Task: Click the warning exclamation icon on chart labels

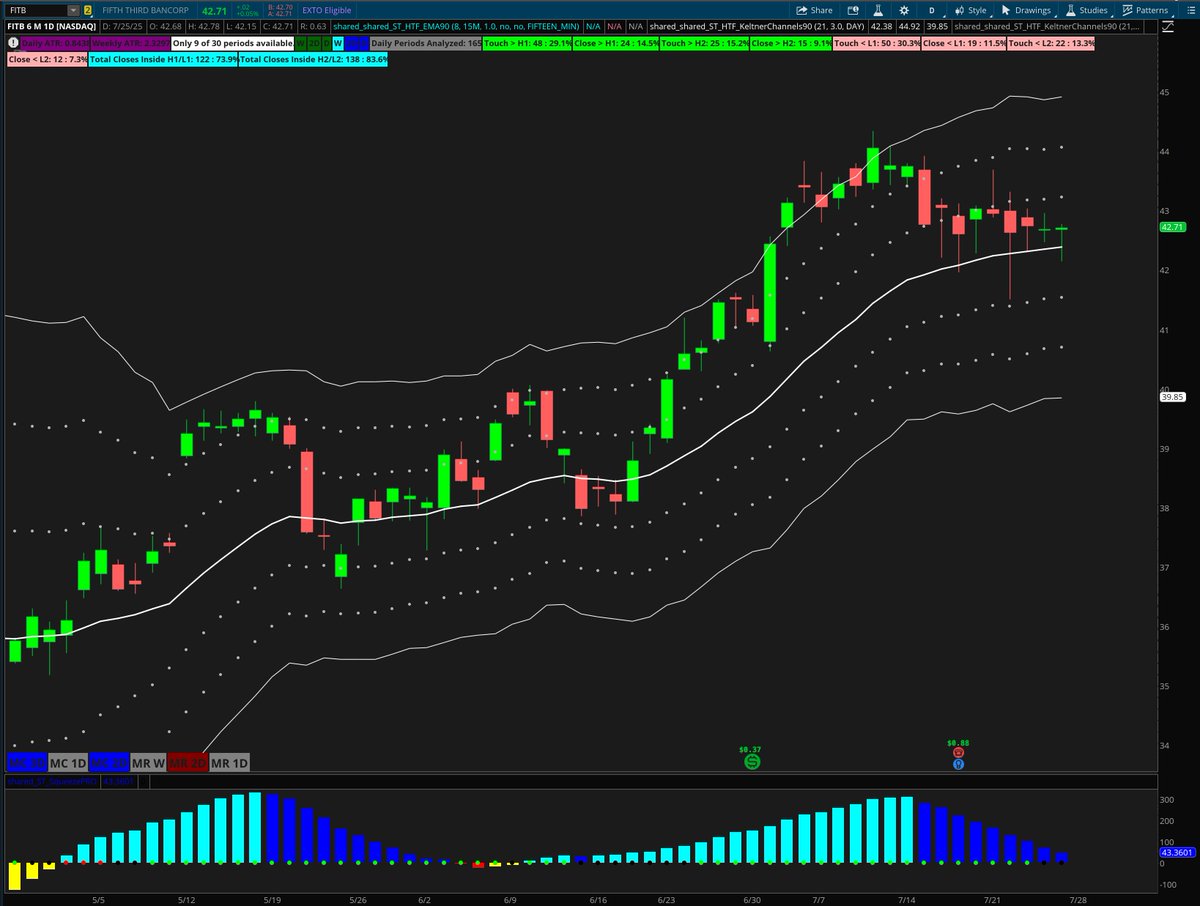Action: coord(13,43)
